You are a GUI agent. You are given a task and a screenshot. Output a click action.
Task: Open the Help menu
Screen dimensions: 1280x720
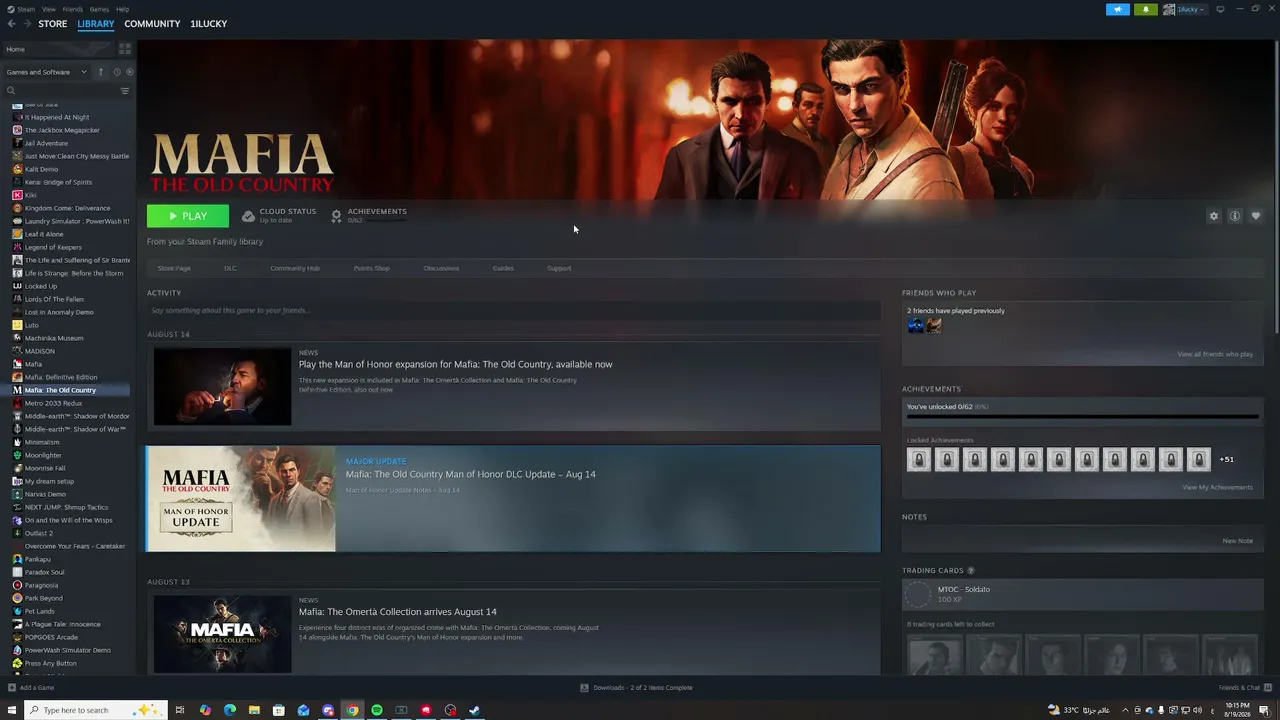pos(122,9)
